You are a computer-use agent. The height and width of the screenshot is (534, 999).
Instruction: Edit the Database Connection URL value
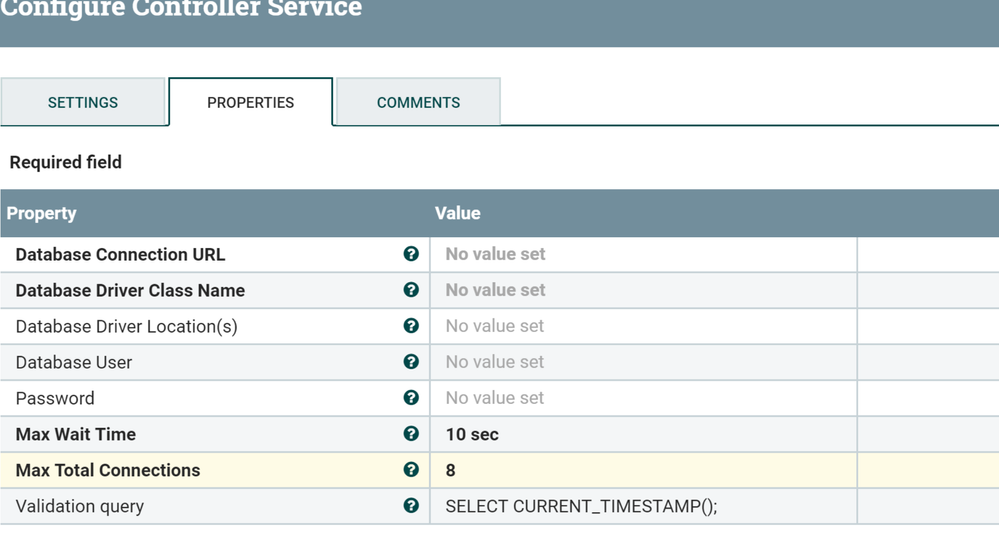click(x=642, y=254)
